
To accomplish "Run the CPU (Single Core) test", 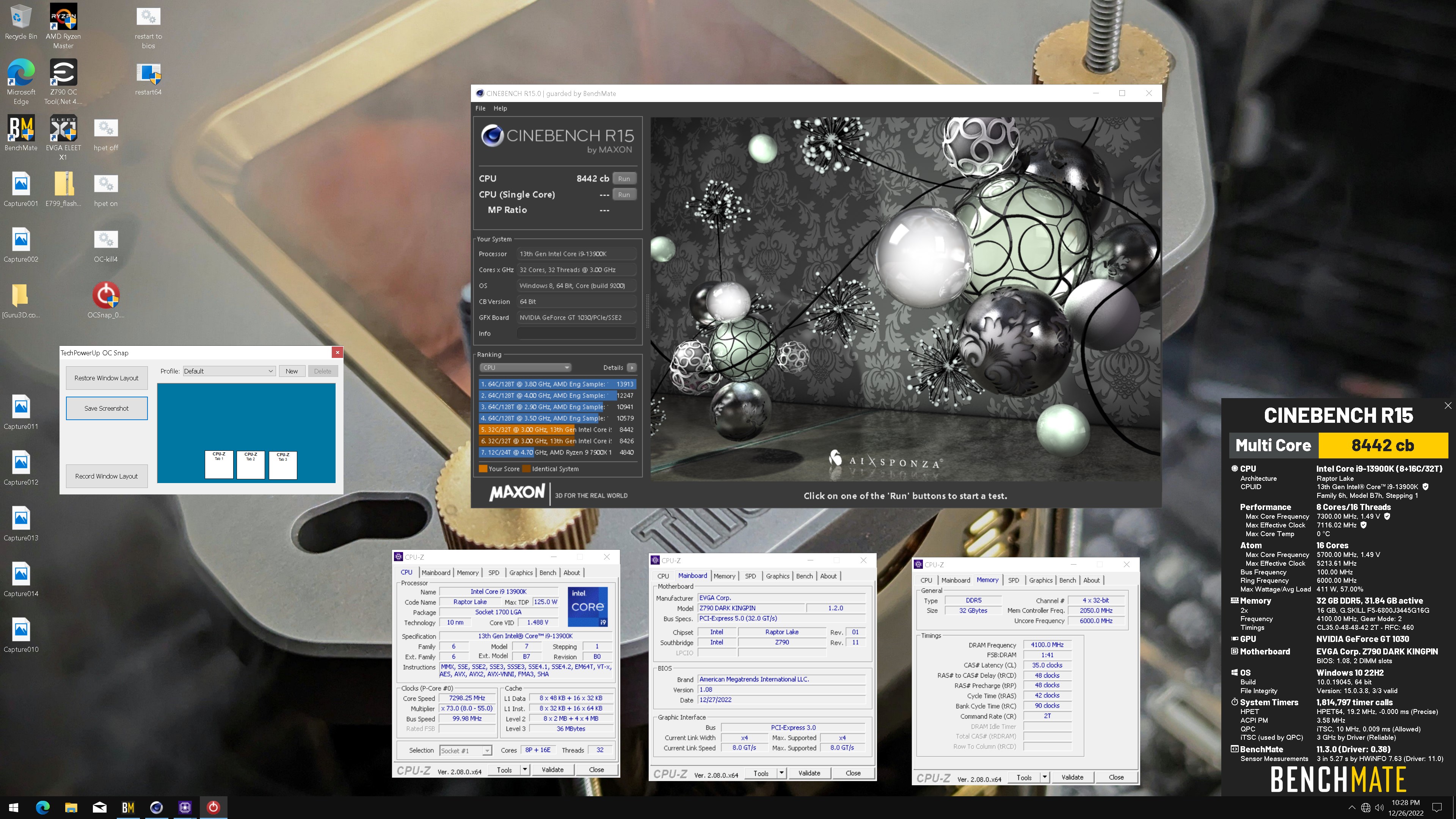I will point(624,195).
